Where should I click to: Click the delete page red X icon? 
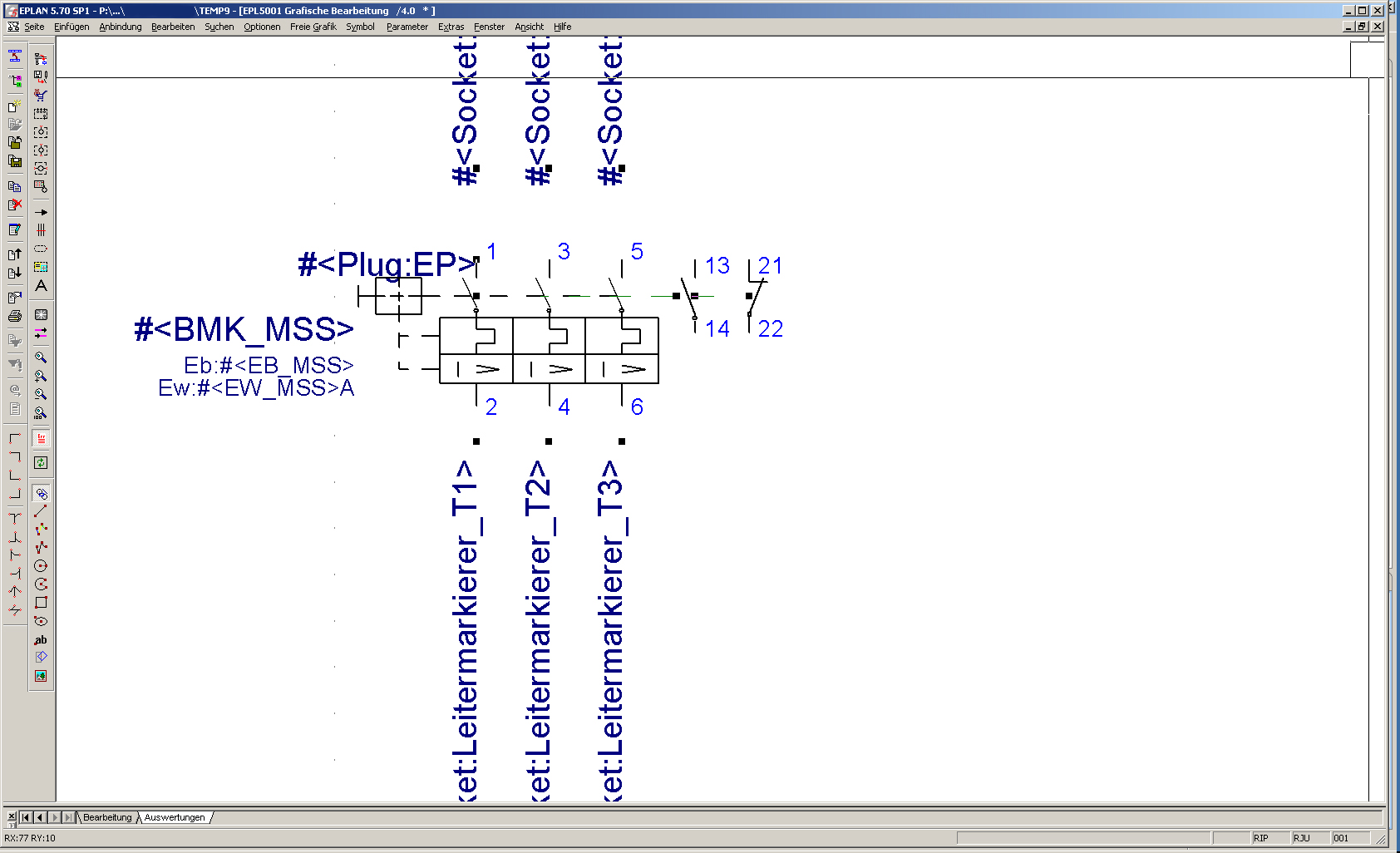tap(14, 205)
